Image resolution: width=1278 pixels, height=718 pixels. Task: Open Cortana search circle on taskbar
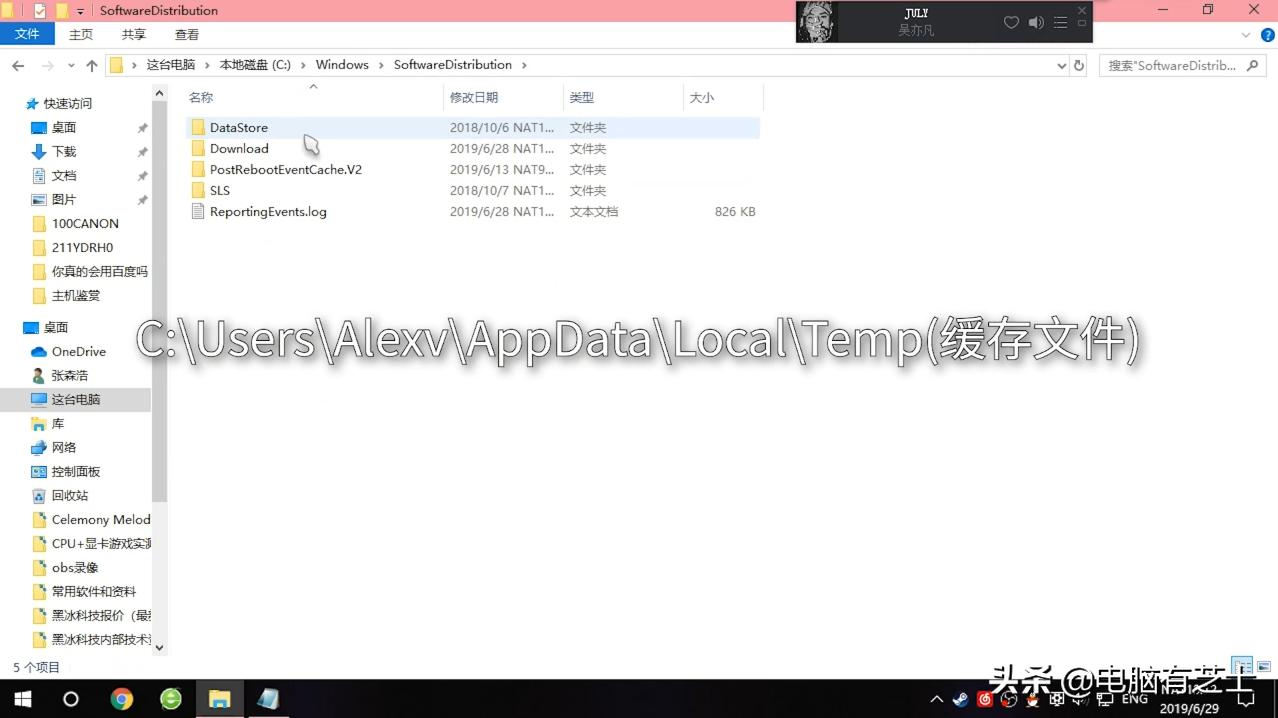[70, 699]
